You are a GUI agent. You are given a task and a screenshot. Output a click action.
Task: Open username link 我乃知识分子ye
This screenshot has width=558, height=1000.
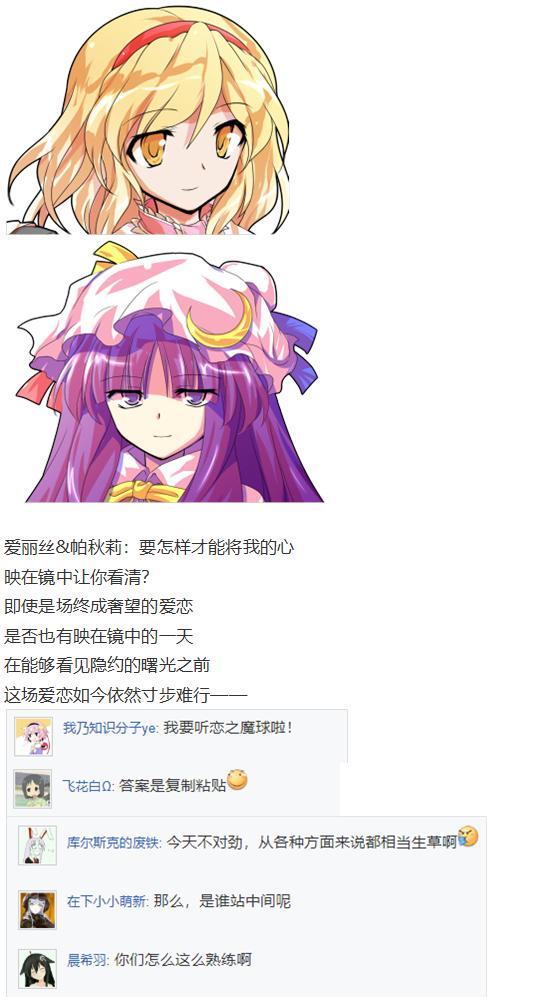[x=110, y=728]
